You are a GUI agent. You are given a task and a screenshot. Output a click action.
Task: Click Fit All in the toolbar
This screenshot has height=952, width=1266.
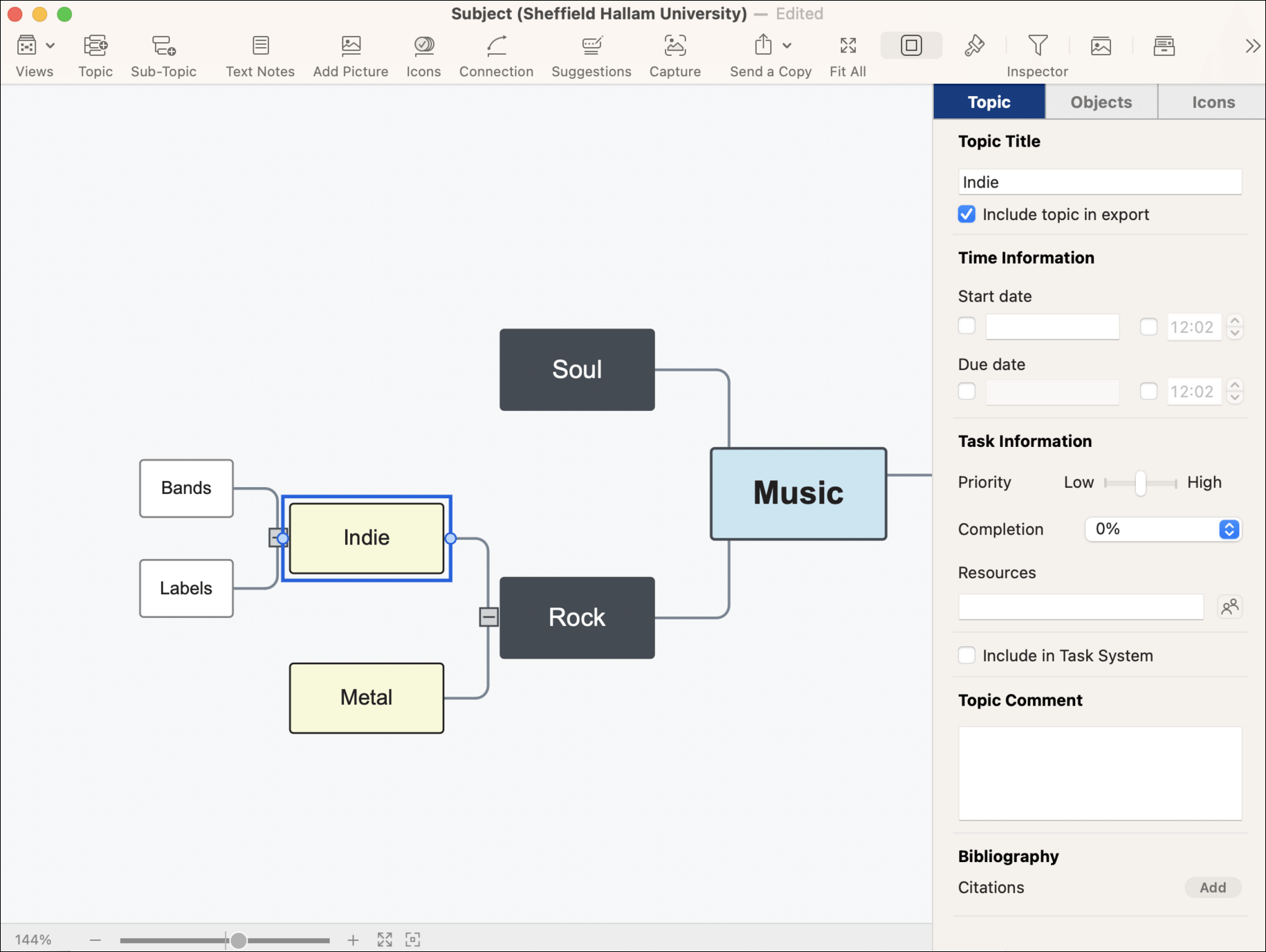[x=847, y=46]
